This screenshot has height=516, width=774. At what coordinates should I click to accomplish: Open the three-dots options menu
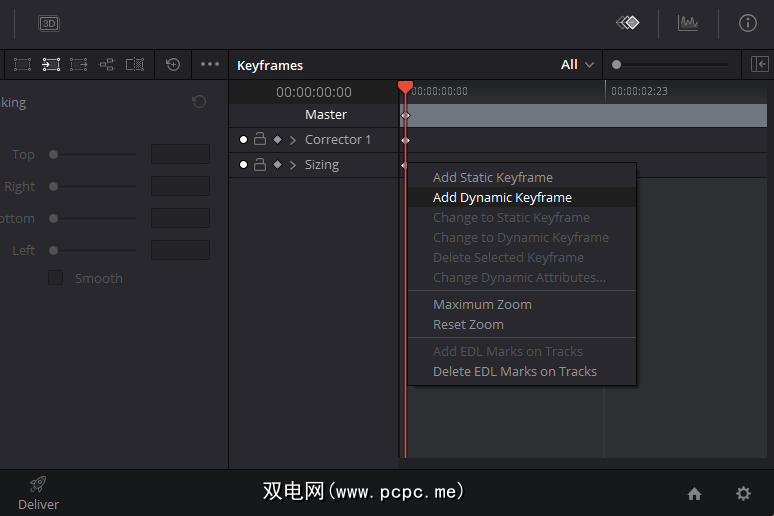[x=210, y=65]
